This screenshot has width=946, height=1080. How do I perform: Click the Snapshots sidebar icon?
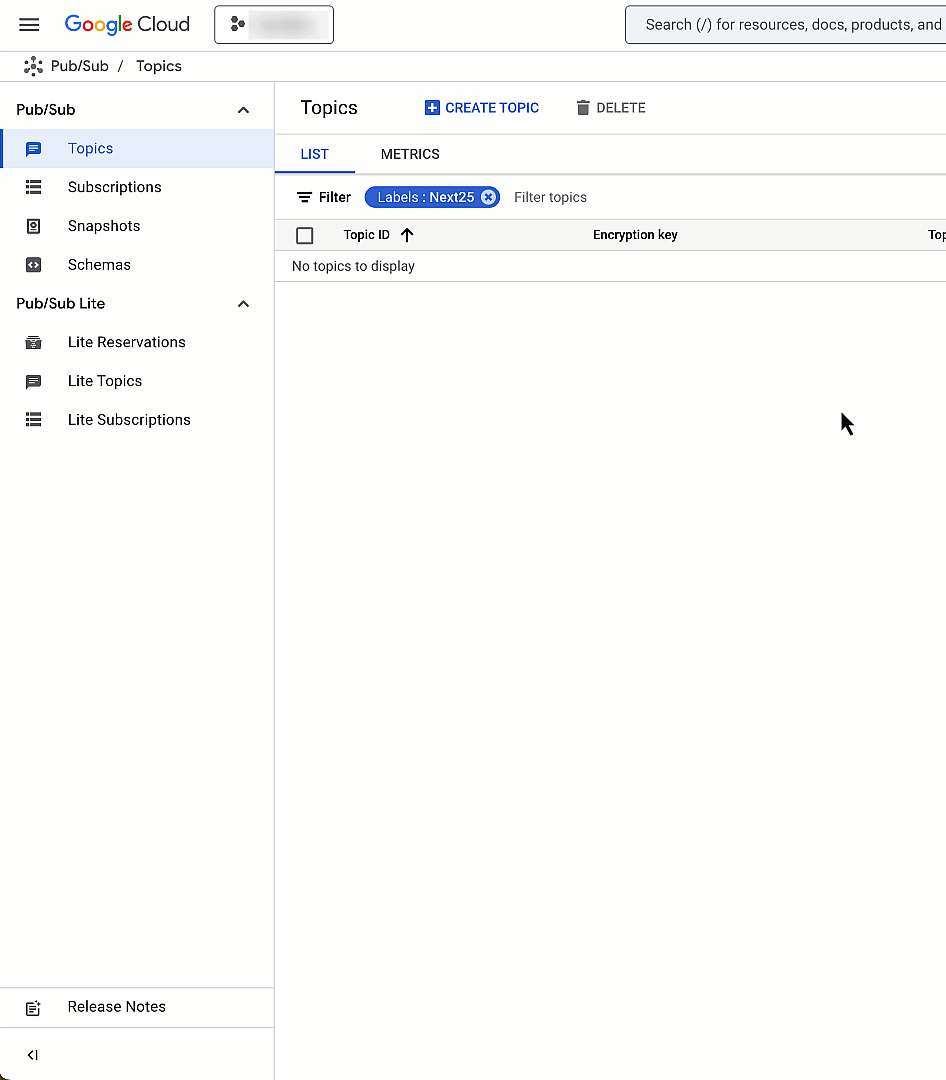click(34, 226)
